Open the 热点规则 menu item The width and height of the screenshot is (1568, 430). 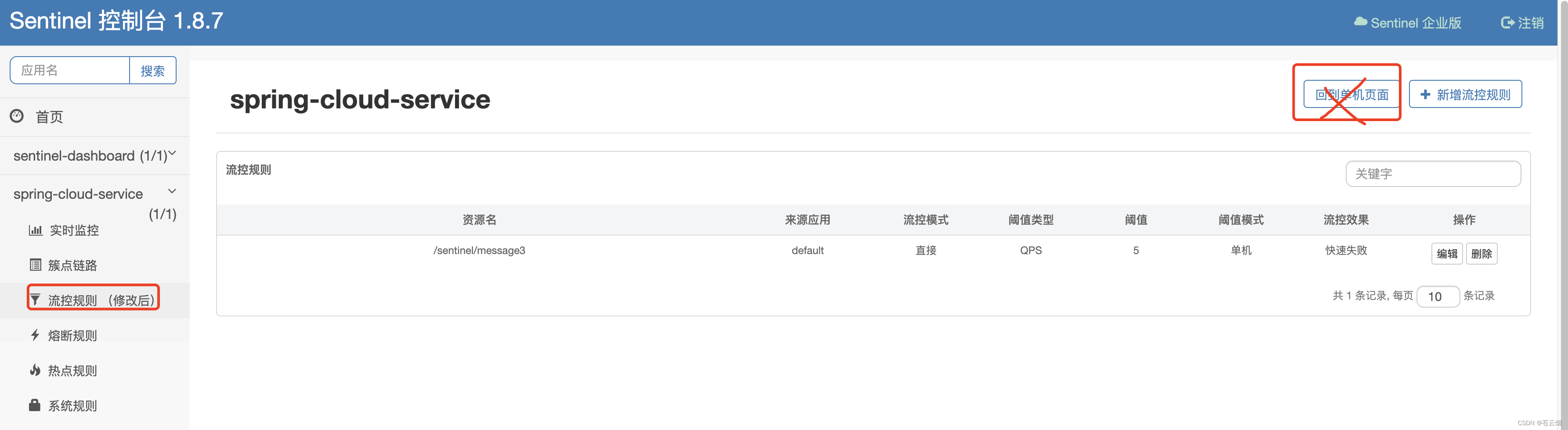(x=72, y=371)
